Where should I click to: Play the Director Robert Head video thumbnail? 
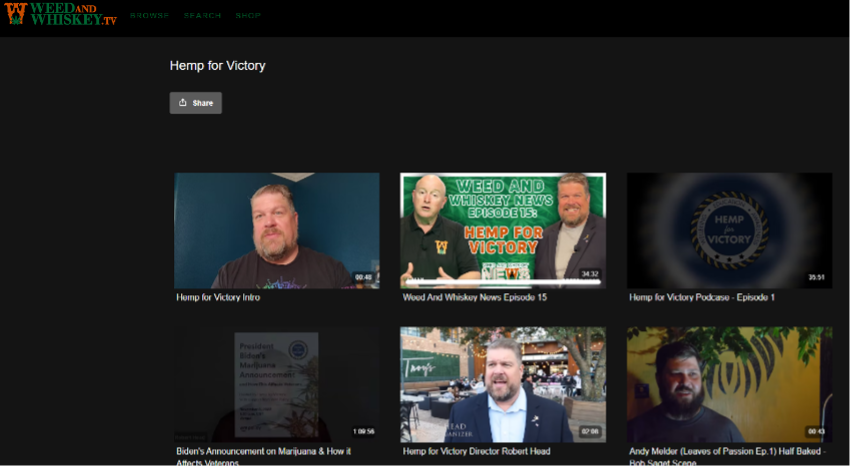pos(503,385)
